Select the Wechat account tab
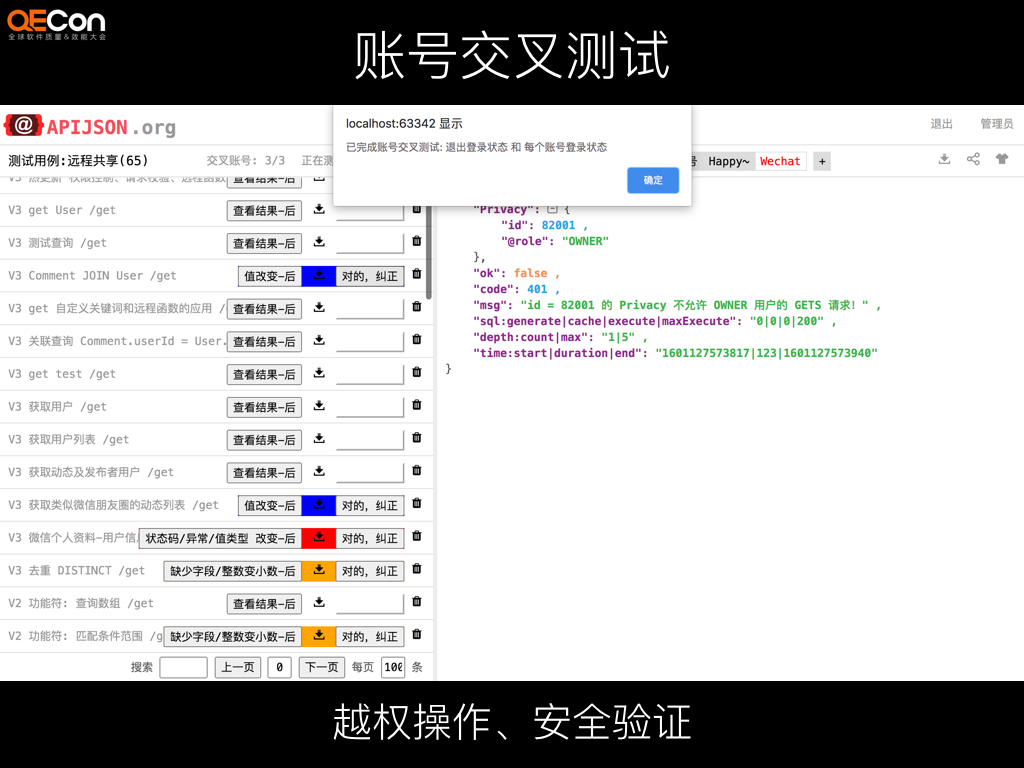This screenshot has height=768, width=1024. pyautogui.click(x=779, y=161)
